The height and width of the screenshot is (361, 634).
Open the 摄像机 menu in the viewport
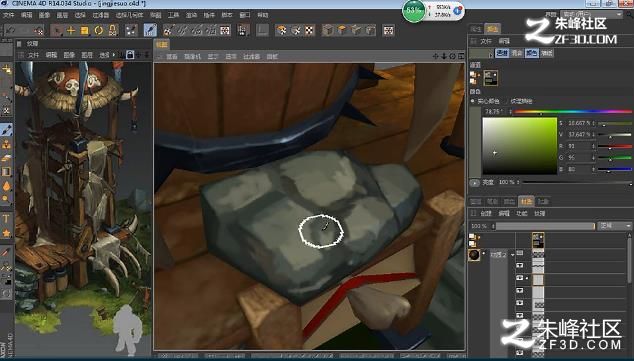point(192,57)
